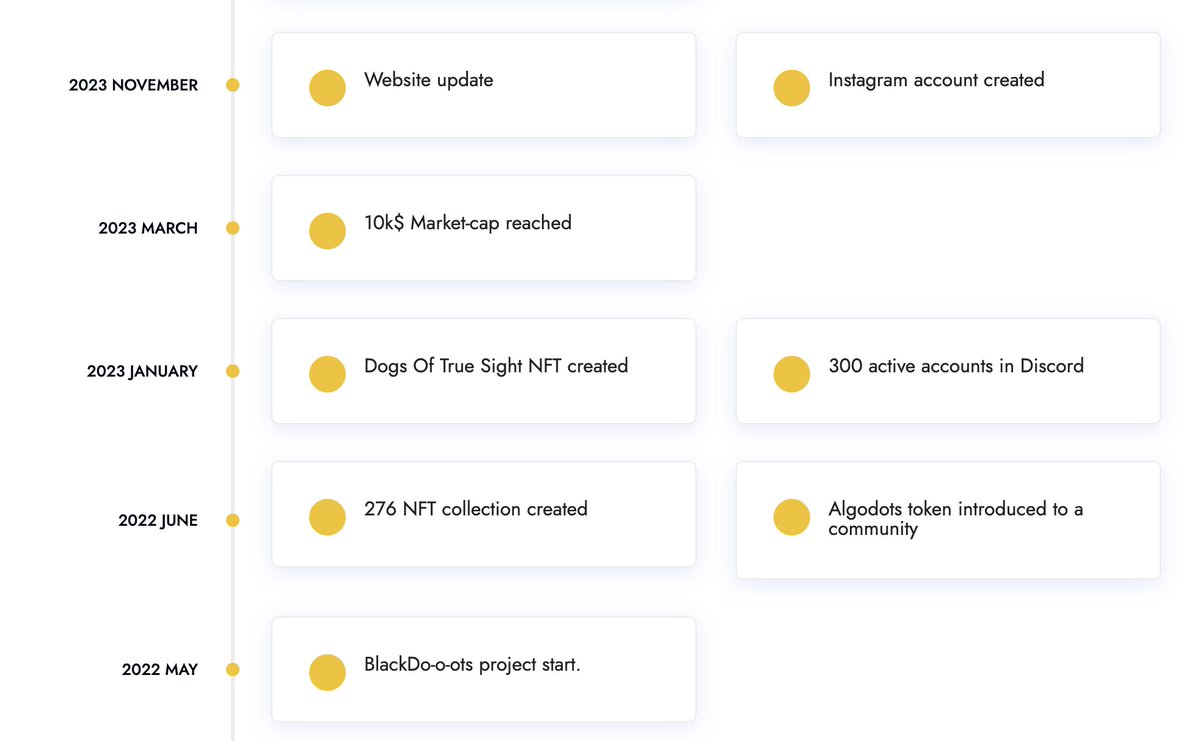Click the yellow circle beside Instagram account created
The image size is (1200, 741).
[x=791, y=88]
